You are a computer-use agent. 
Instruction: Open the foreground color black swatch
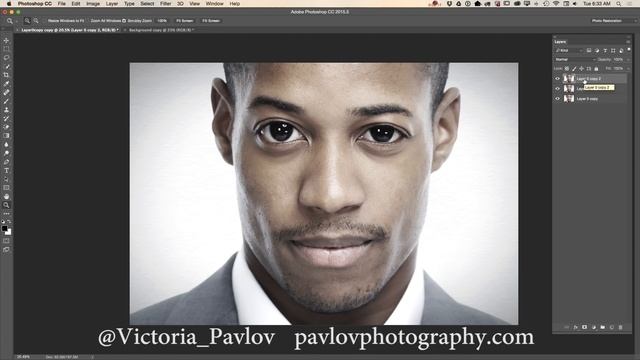click(4, 228)
